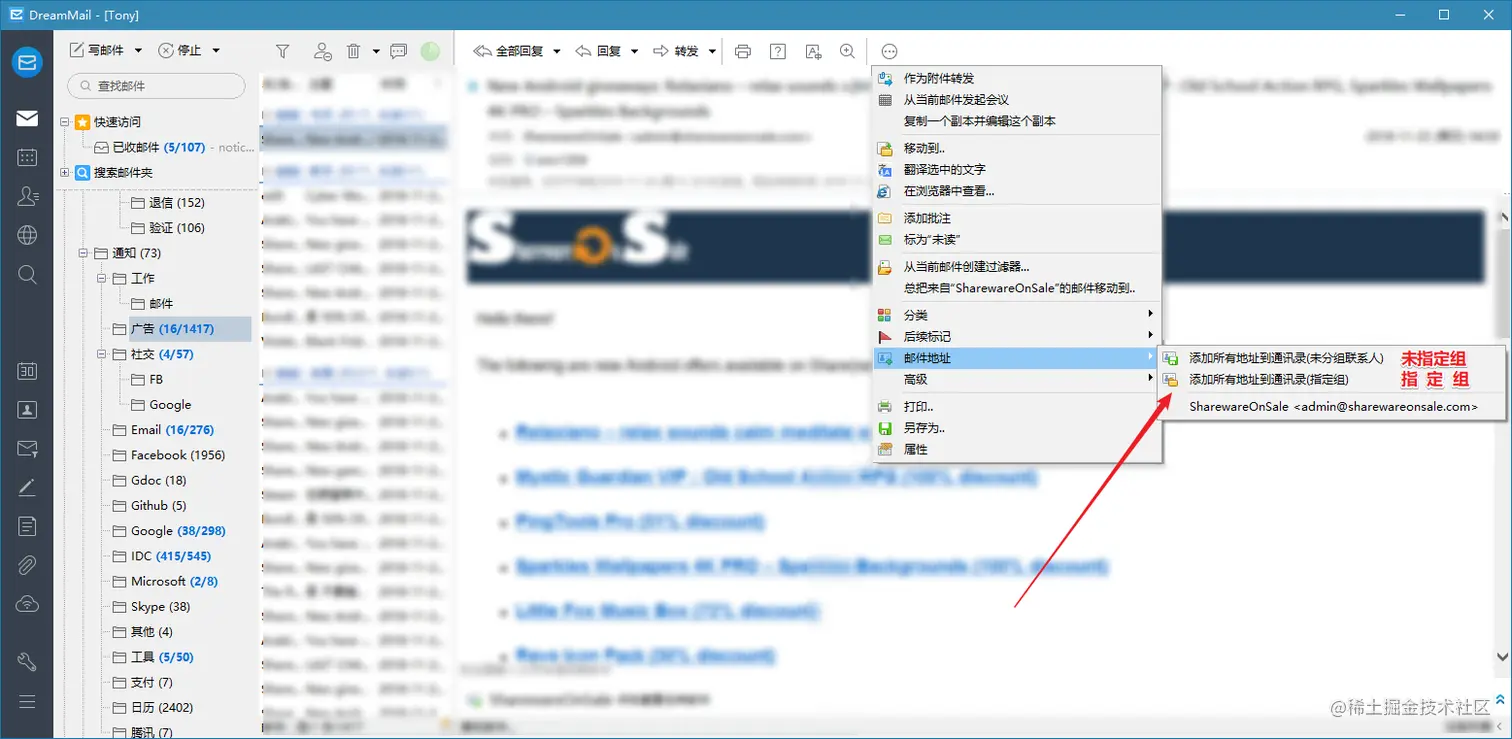This screenshot has width=1512, height=739.
Task: Choose 标为"未读" menu entry
Action: (1017, 239)
